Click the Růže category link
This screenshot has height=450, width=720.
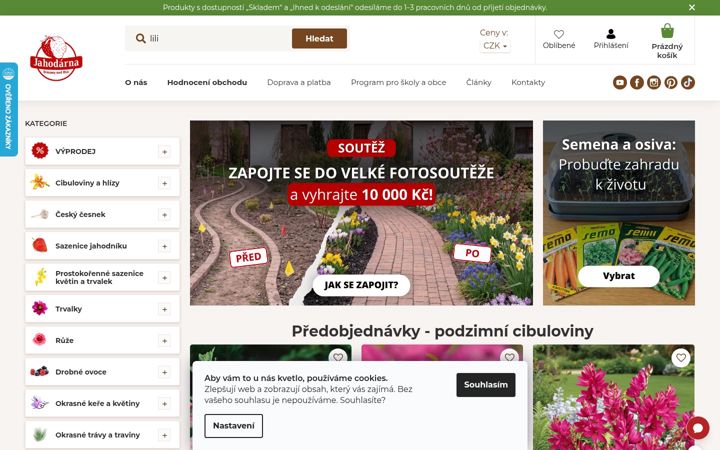click(64, 341)
